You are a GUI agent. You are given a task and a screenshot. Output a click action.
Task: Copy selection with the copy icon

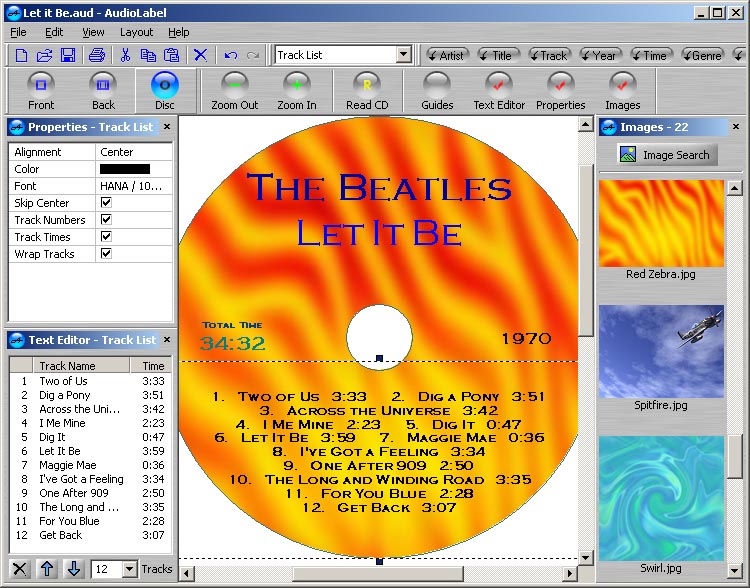(148, 55)
